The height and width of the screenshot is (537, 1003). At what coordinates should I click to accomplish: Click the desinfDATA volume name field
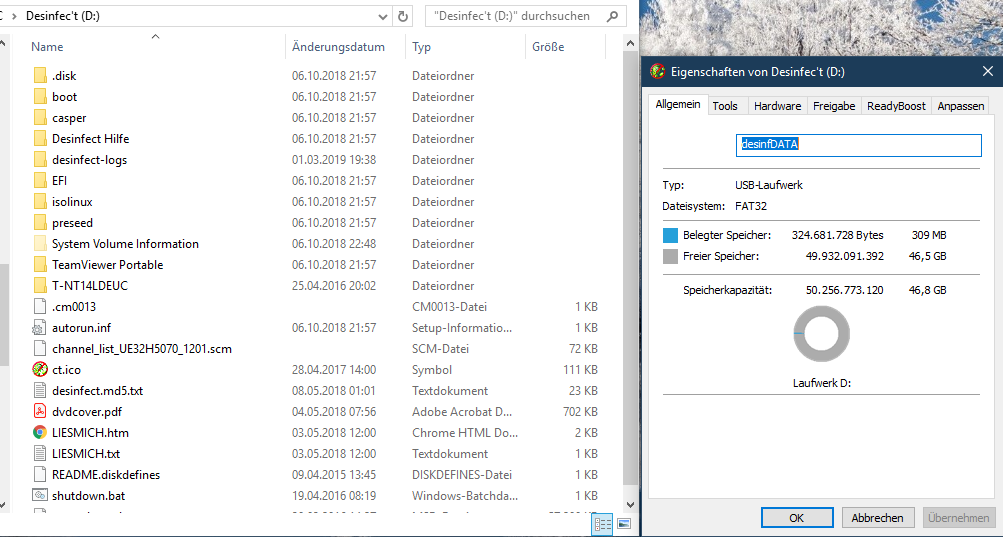click(858, 145)
